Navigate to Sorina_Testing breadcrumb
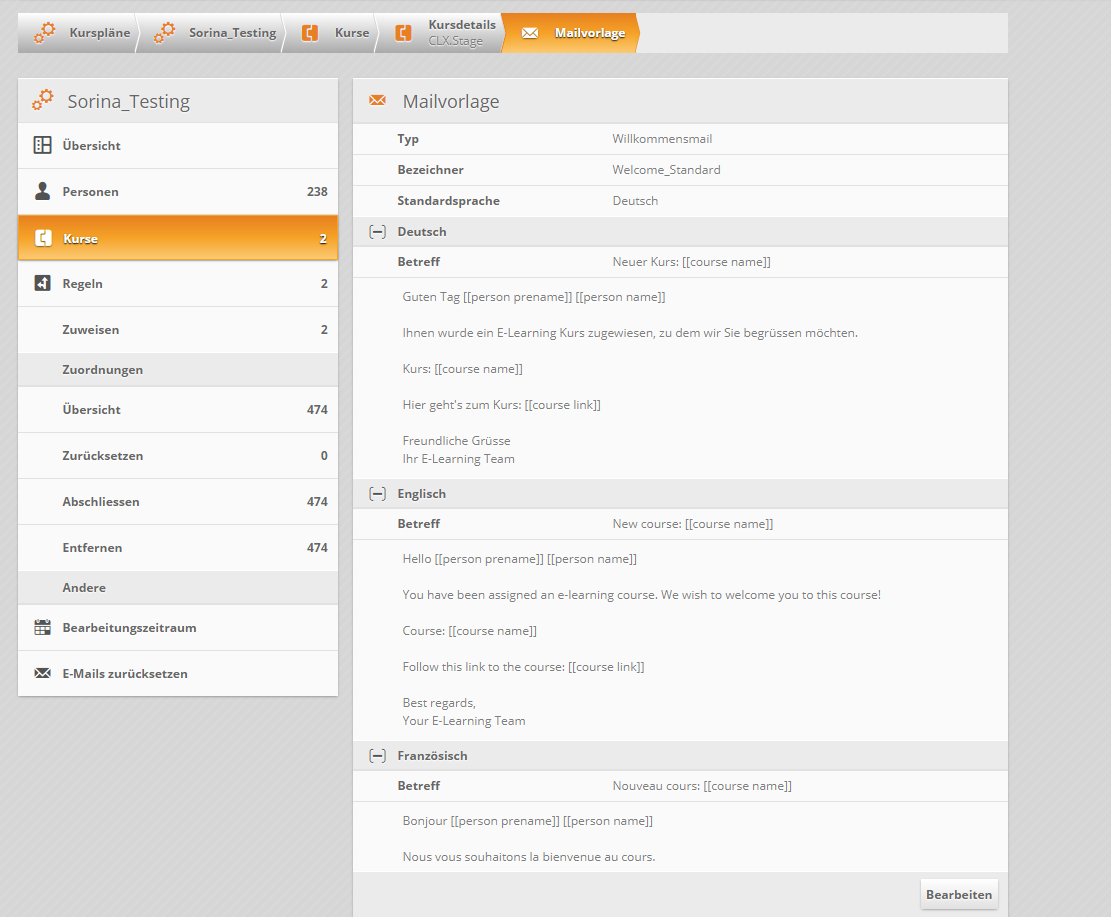The width and height of the screenshot is (1111, 917). coord(231,33)
